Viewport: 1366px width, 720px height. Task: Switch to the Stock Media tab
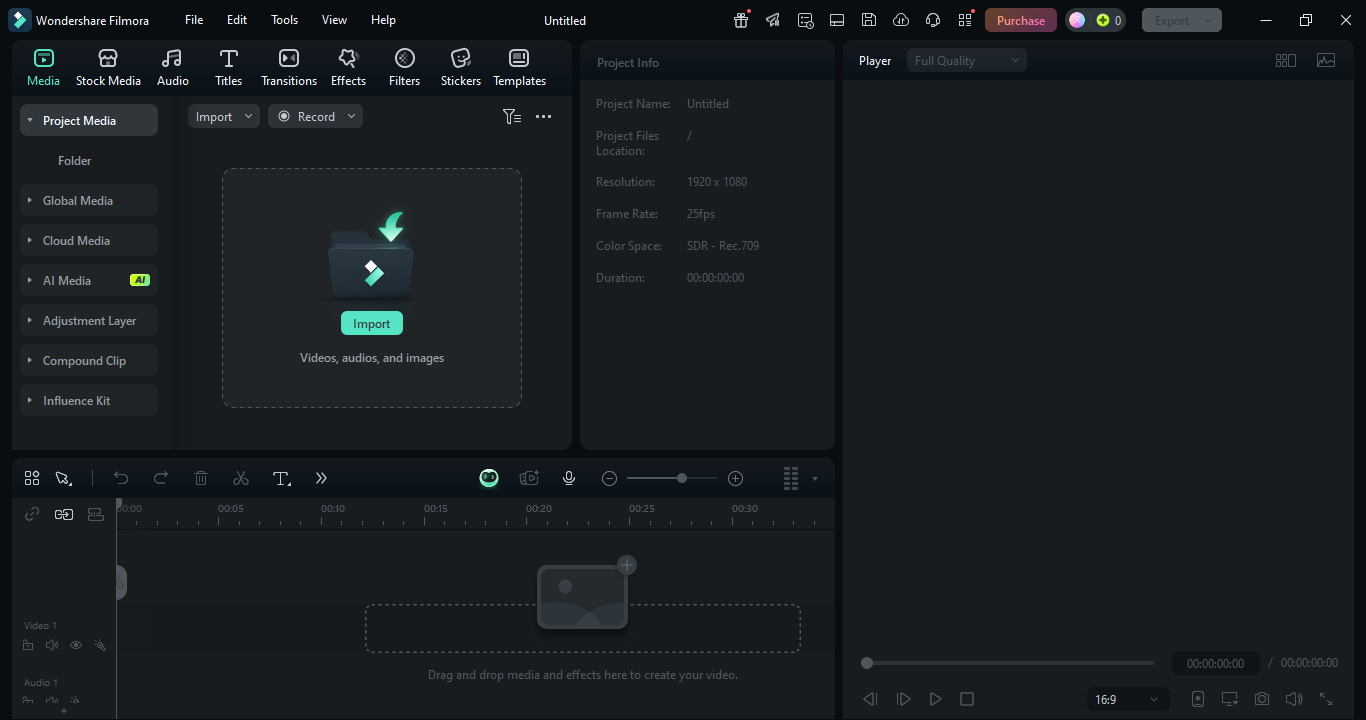pyautogui.click(x=108, y=67)
